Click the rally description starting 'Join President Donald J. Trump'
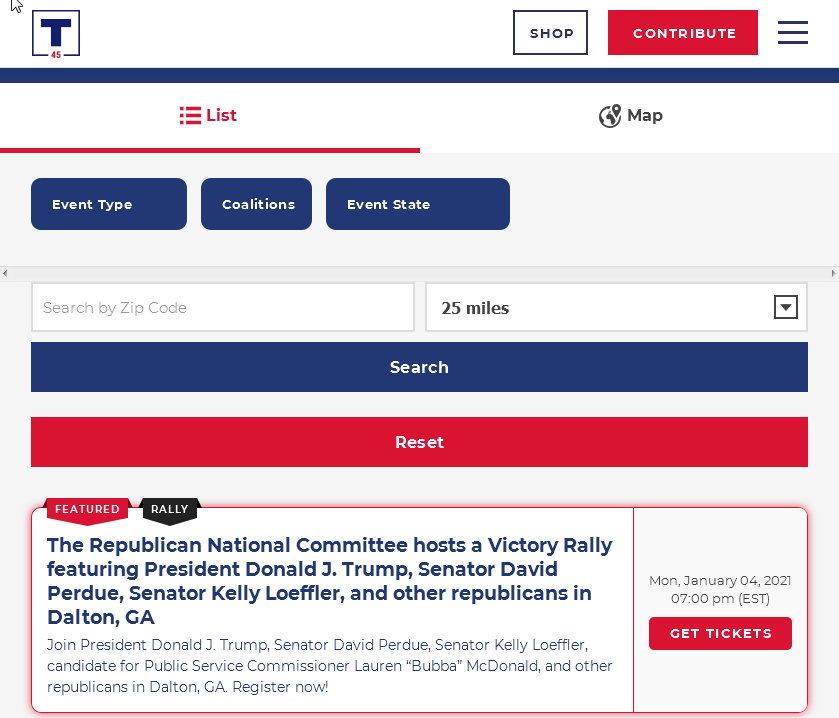The width and height of the screenshot is (839, 718). [330, 666]
